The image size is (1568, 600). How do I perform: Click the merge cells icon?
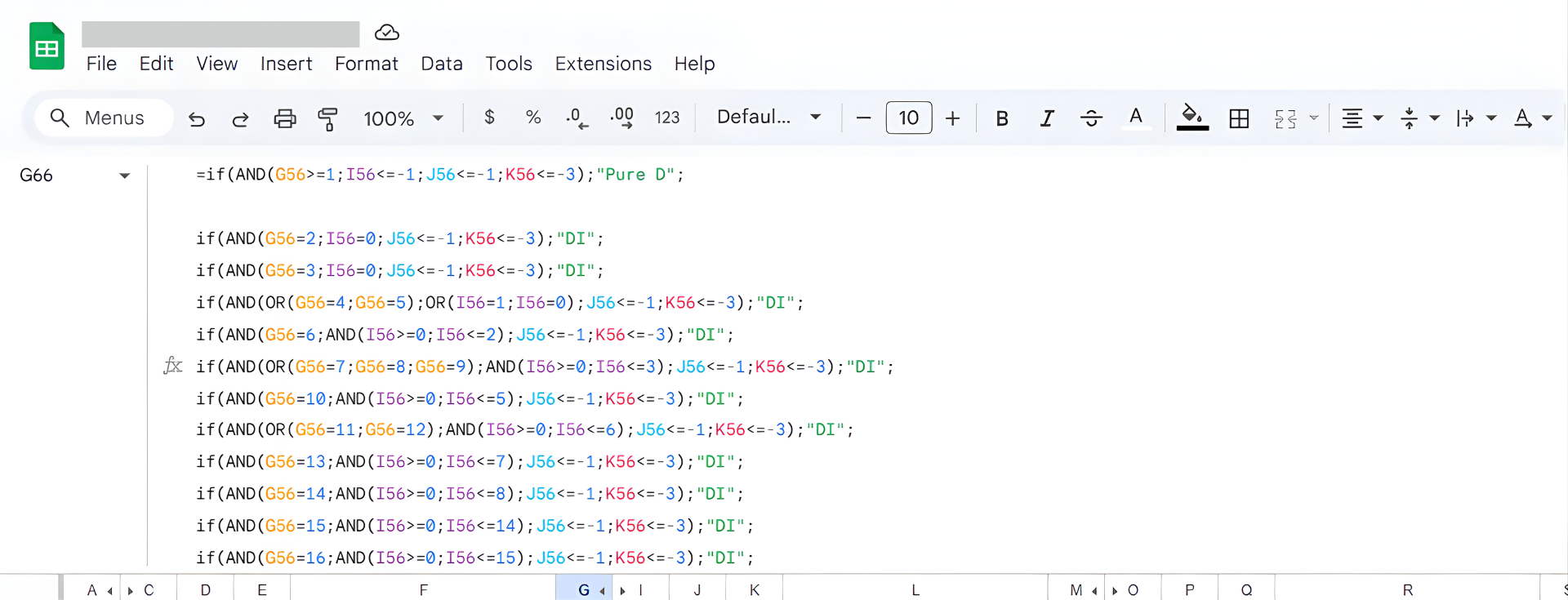pos(1285,119)
